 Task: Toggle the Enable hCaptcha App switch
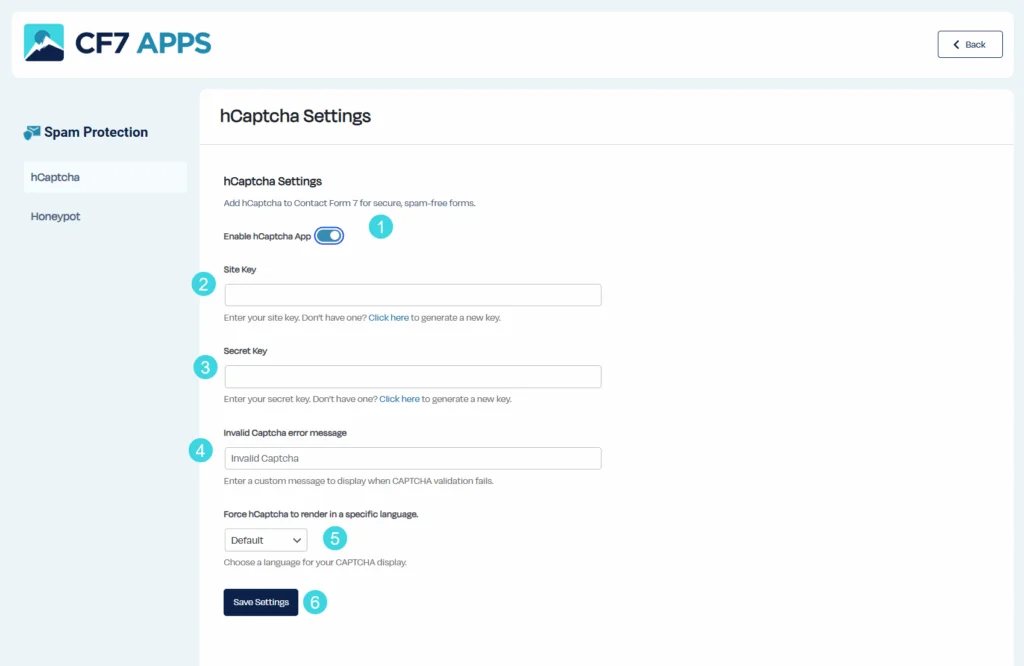tap(328, 236)
